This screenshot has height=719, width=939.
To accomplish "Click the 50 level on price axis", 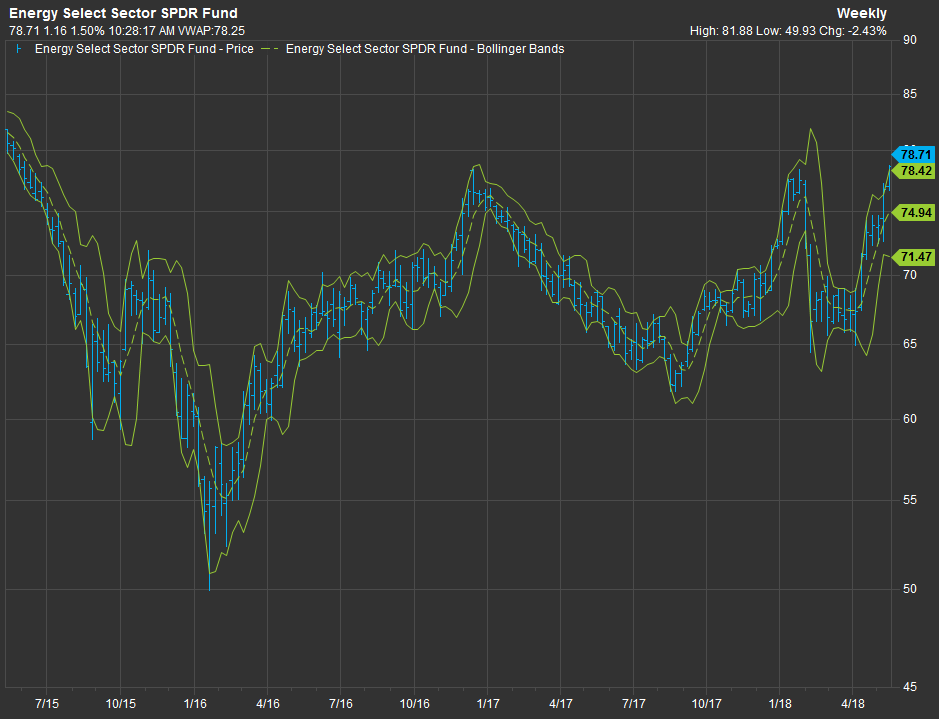I will [x=910, y=589].
